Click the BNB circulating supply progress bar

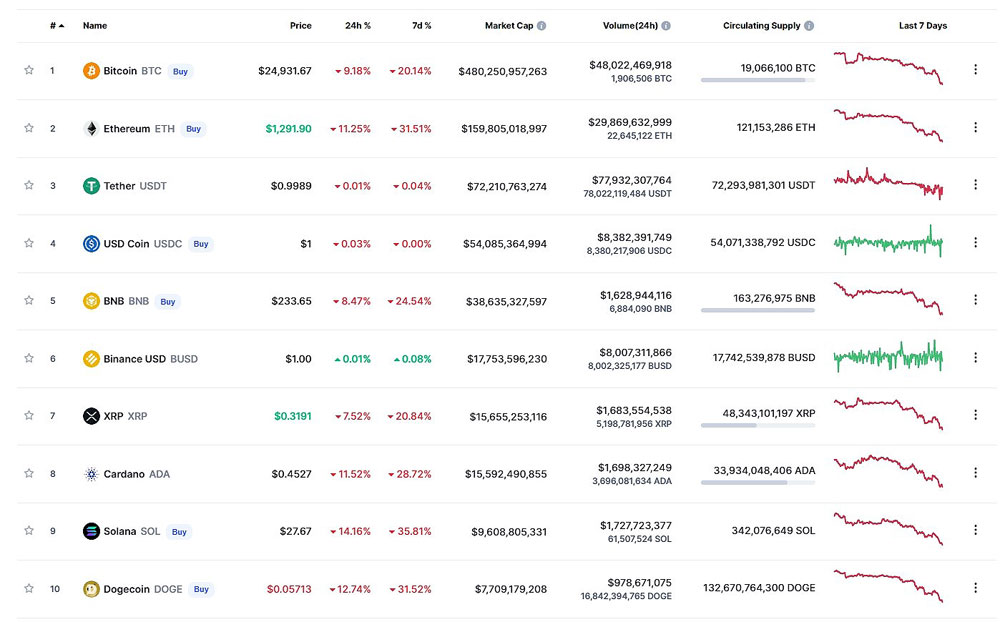pos(758,310)
